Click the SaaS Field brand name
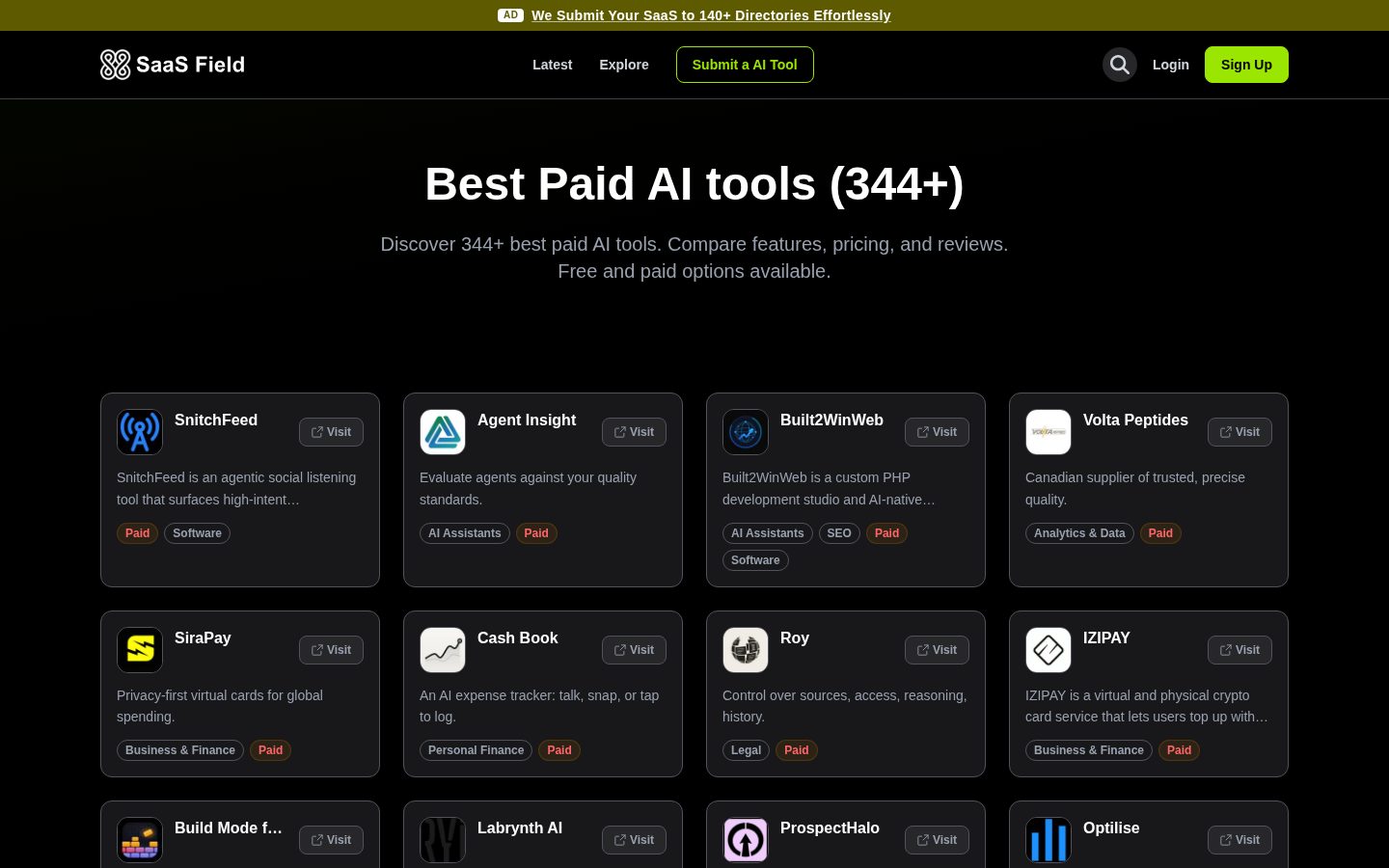The height and width of the screenshot is (868, 1389). coord(190,65)
